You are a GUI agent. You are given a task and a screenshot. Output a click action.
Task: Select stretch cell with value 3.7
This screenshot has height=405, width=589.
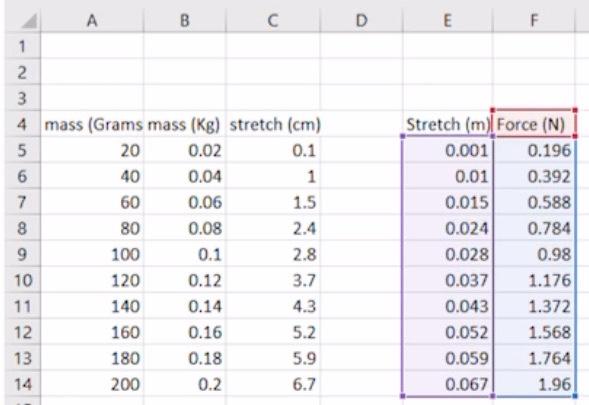point(273,280)
